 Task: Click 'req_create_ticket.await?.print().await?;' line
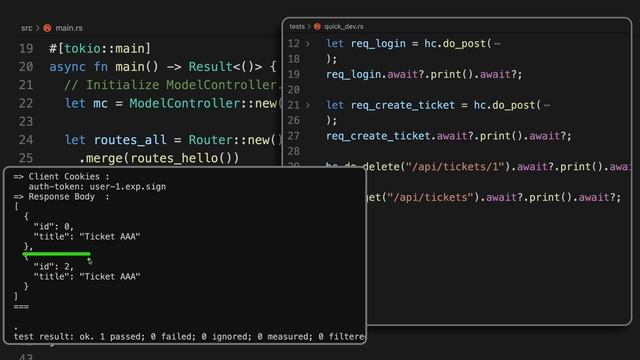(x=449, y=136)
